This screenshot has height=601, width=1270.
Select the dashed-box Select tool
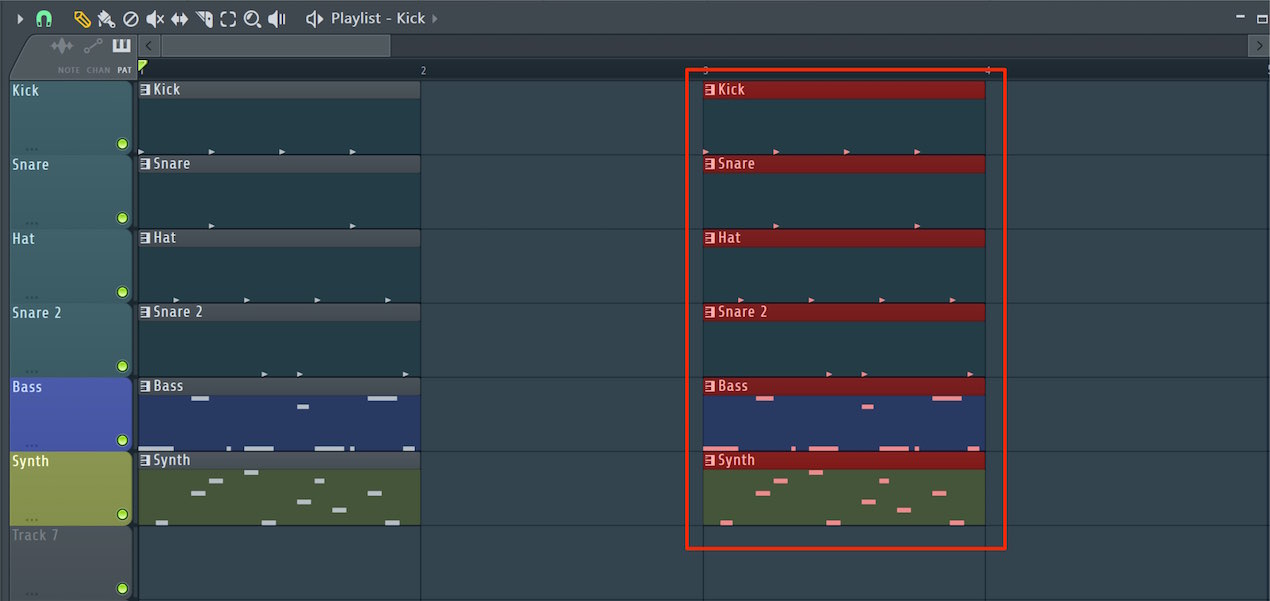(x=228, y=18)
